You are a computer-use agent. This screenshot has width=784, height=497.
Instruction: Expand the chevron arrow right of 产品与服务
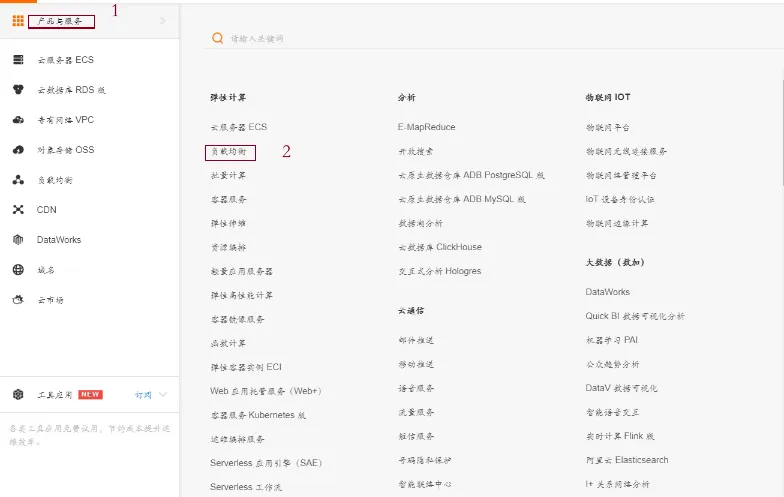pyautogui.click(x=162, y=20)
